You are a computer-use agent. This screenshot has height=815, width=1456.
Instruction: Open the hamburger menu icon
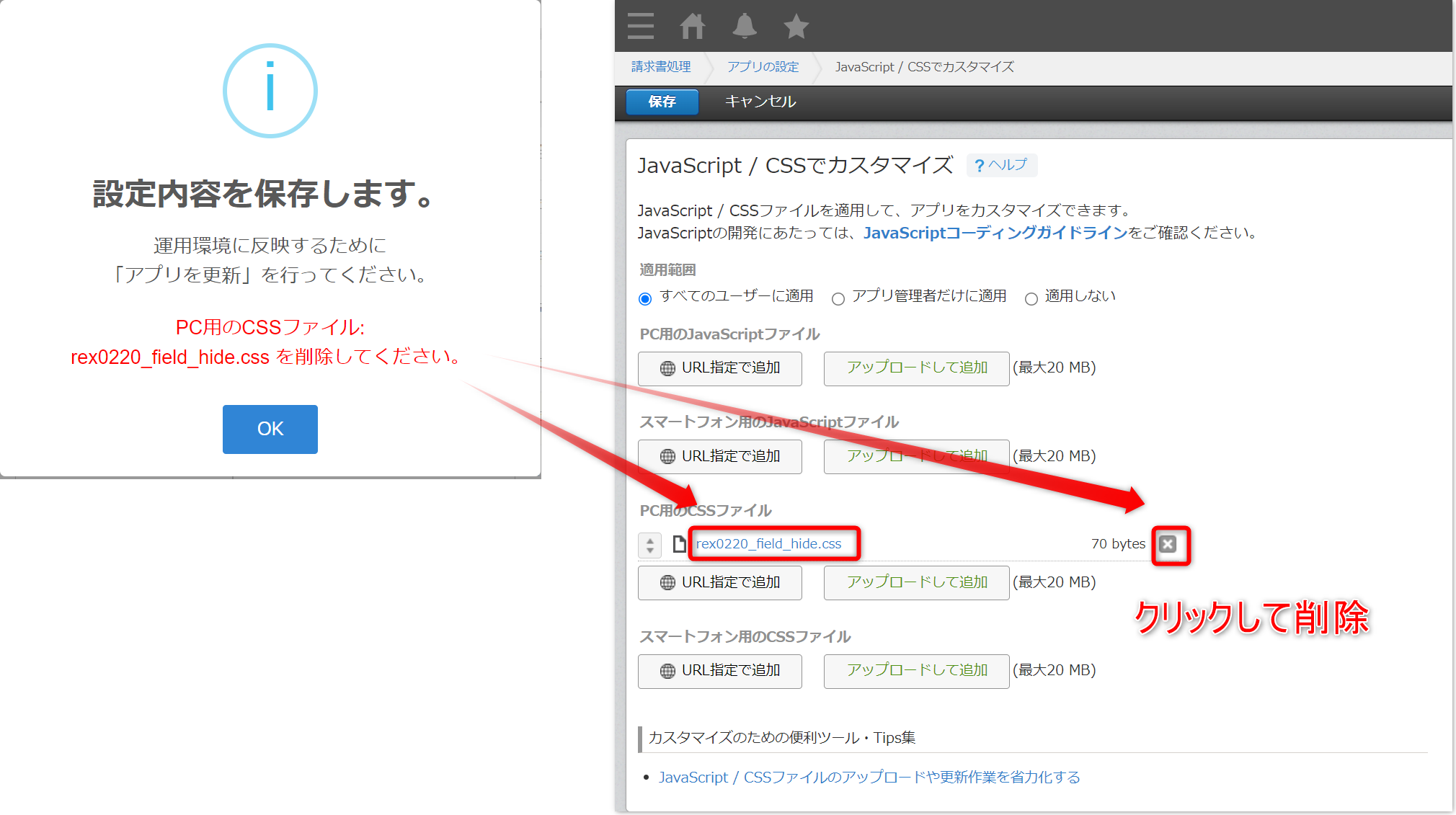click(640, 26)
